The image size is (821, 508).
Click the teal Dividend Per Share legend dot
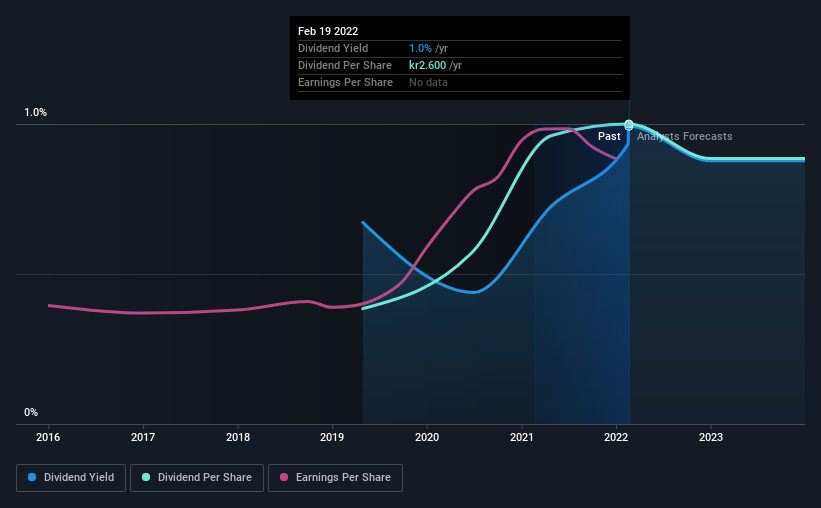pos(146,477)
